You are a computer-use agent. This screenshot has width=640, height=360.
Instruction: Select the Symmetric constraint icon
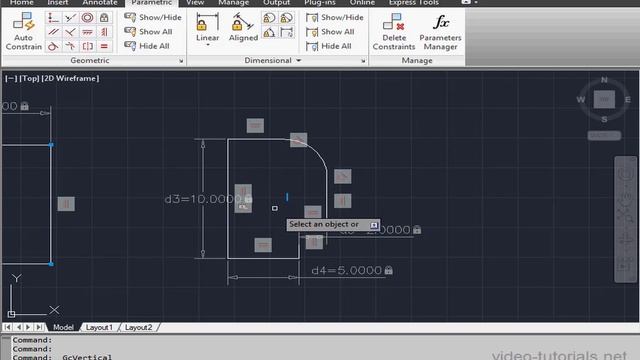pos(87,46)
